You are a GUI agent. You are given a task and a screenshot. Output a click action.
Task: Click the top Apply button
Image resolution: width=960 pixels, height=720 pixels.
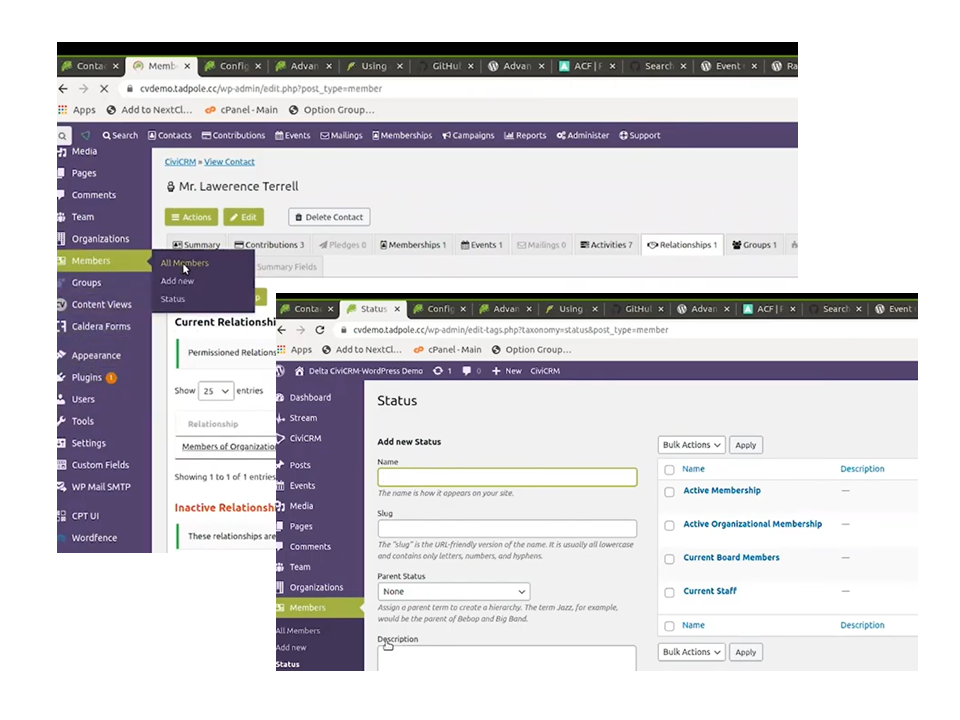click(745, 445)
